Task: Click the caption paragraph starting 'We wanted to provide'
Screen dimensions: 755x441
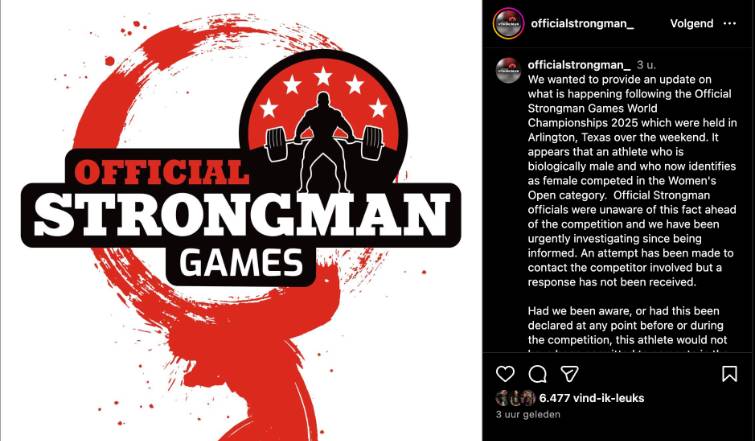Action: pyautogui.click(x=632, y=181)
